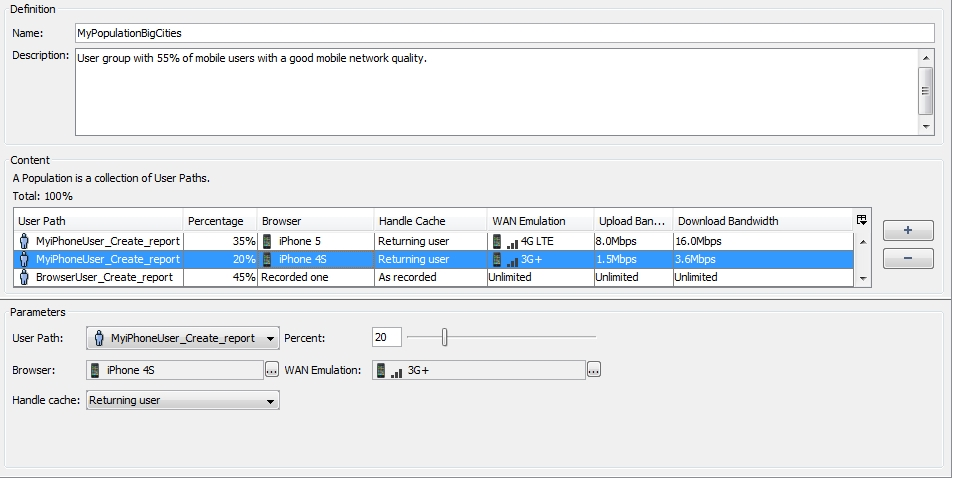Expand the User Path dropdown
The width and height of the screenshot is (954, 479).
click(271, 338)
